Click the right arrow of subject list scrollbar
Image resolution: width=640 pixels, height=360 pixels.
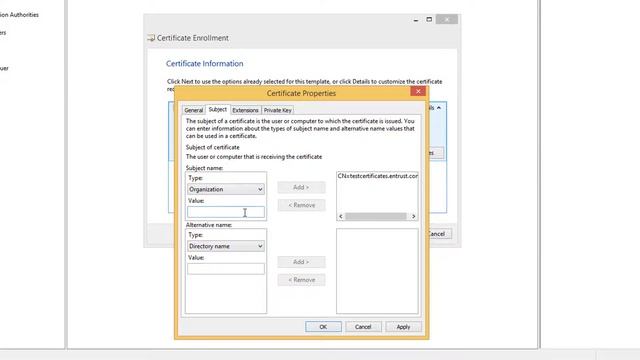(413, 216)
